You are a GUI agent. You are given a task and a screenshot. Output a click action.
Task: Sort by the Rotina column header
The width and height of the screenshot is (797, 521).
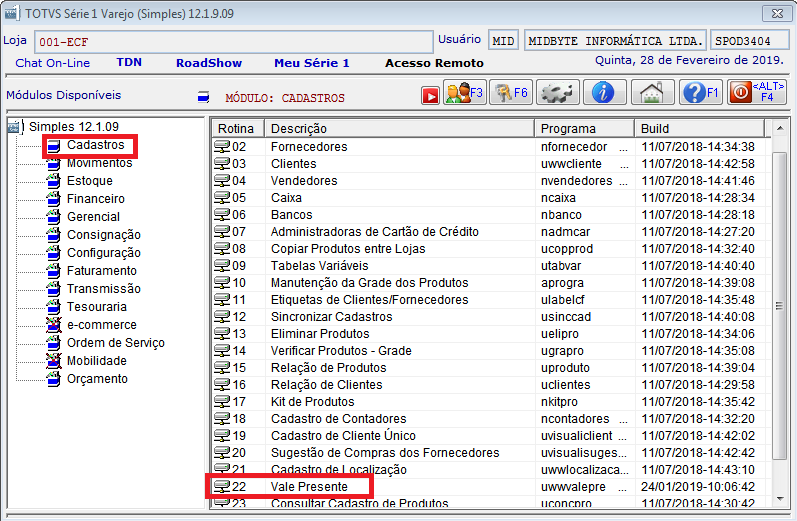[x=238, y=129]
